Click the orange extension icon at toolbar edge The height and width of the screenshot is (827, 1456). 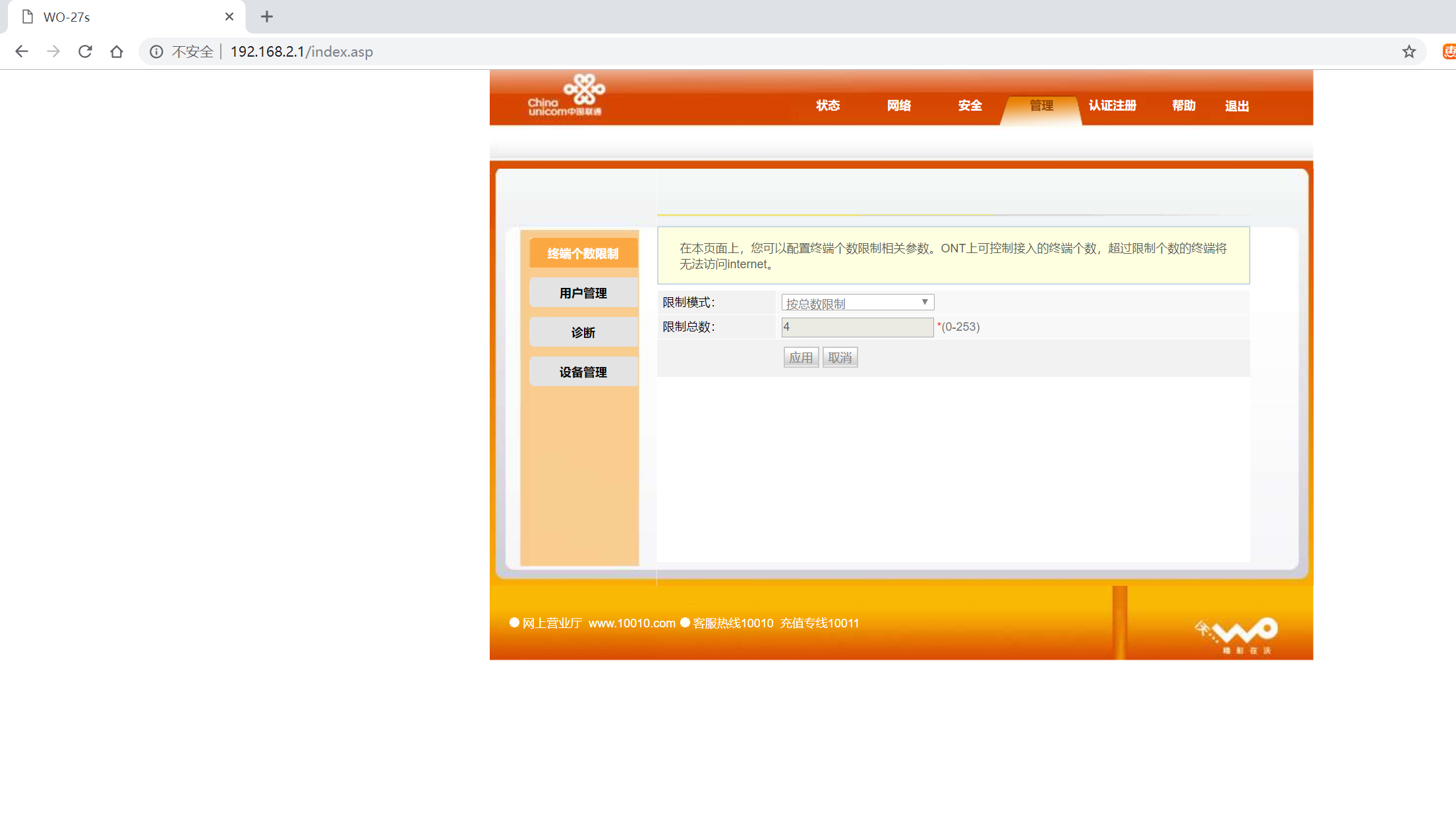pyautogui.click(x=1449, y=51)
